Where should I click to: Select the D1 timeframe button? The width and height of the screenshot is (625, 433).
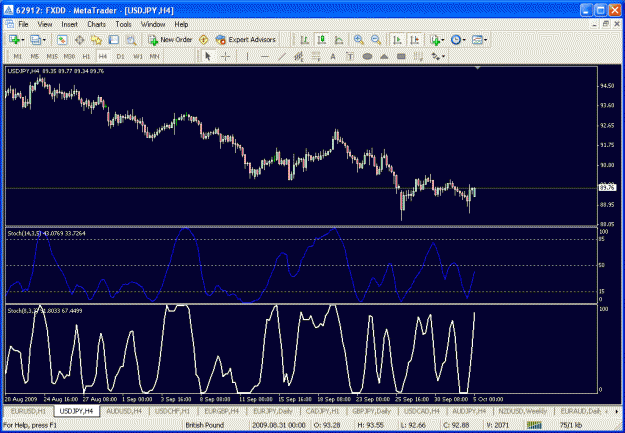point(120,57)
